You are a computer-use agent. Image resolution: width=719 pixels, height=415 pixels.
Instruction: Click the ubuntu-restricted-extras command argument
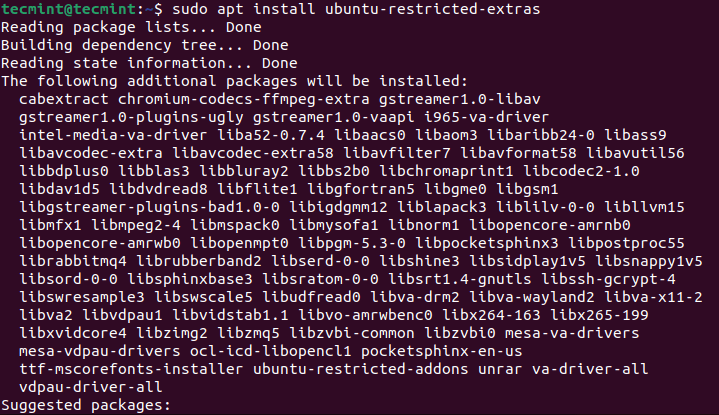433,9
